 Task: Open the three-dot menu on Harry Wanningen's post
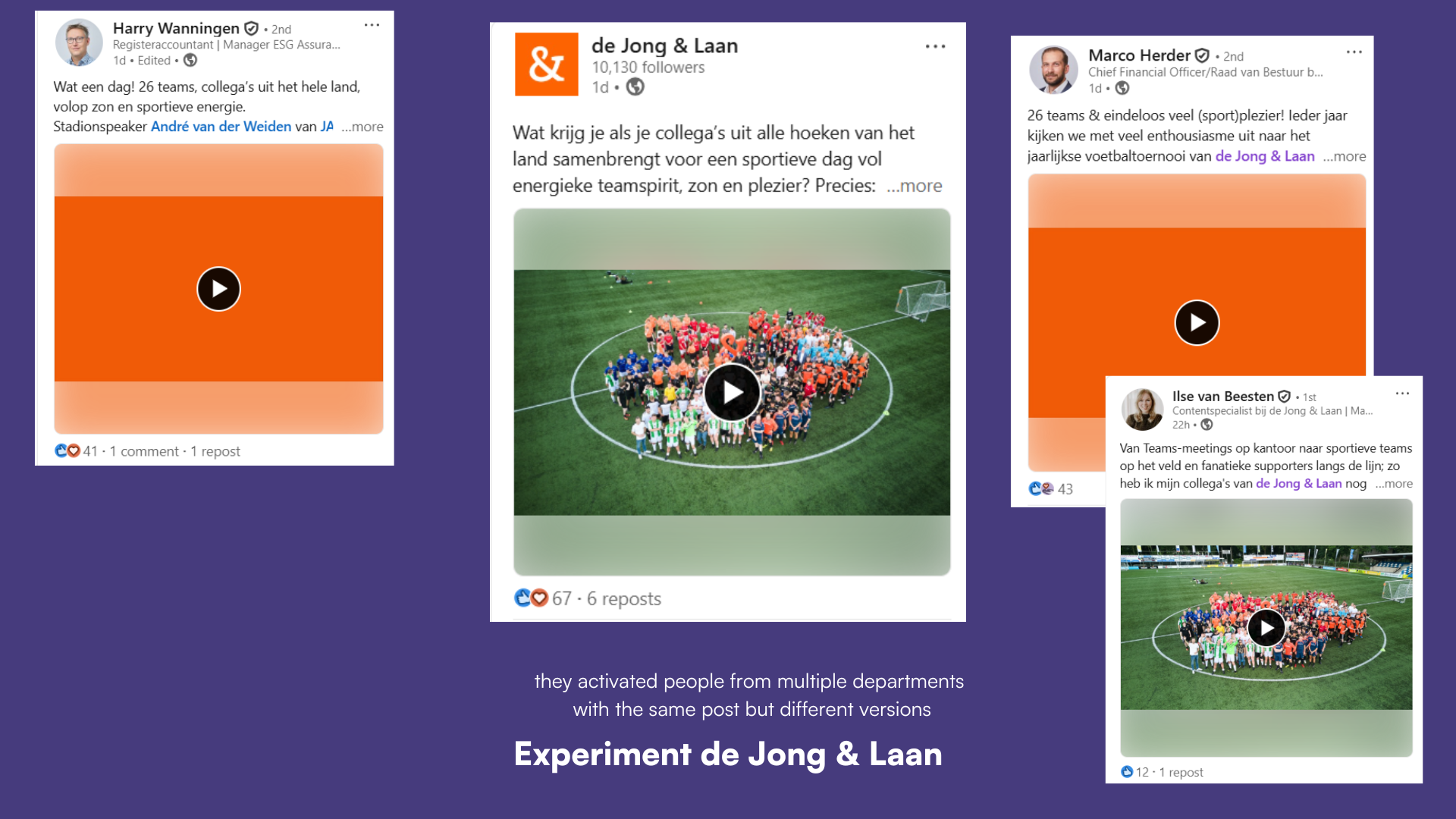(x=372, y=25)
